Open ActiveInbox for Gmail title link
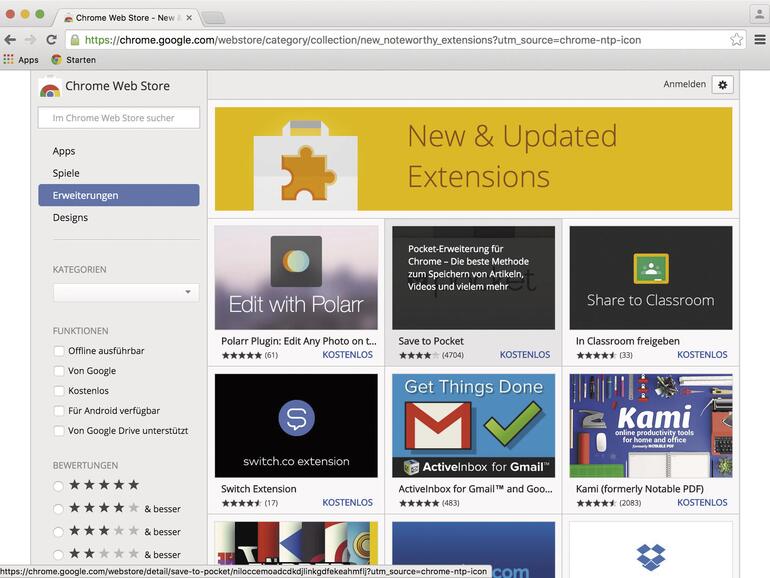770x578 pixels. point(475,489)
